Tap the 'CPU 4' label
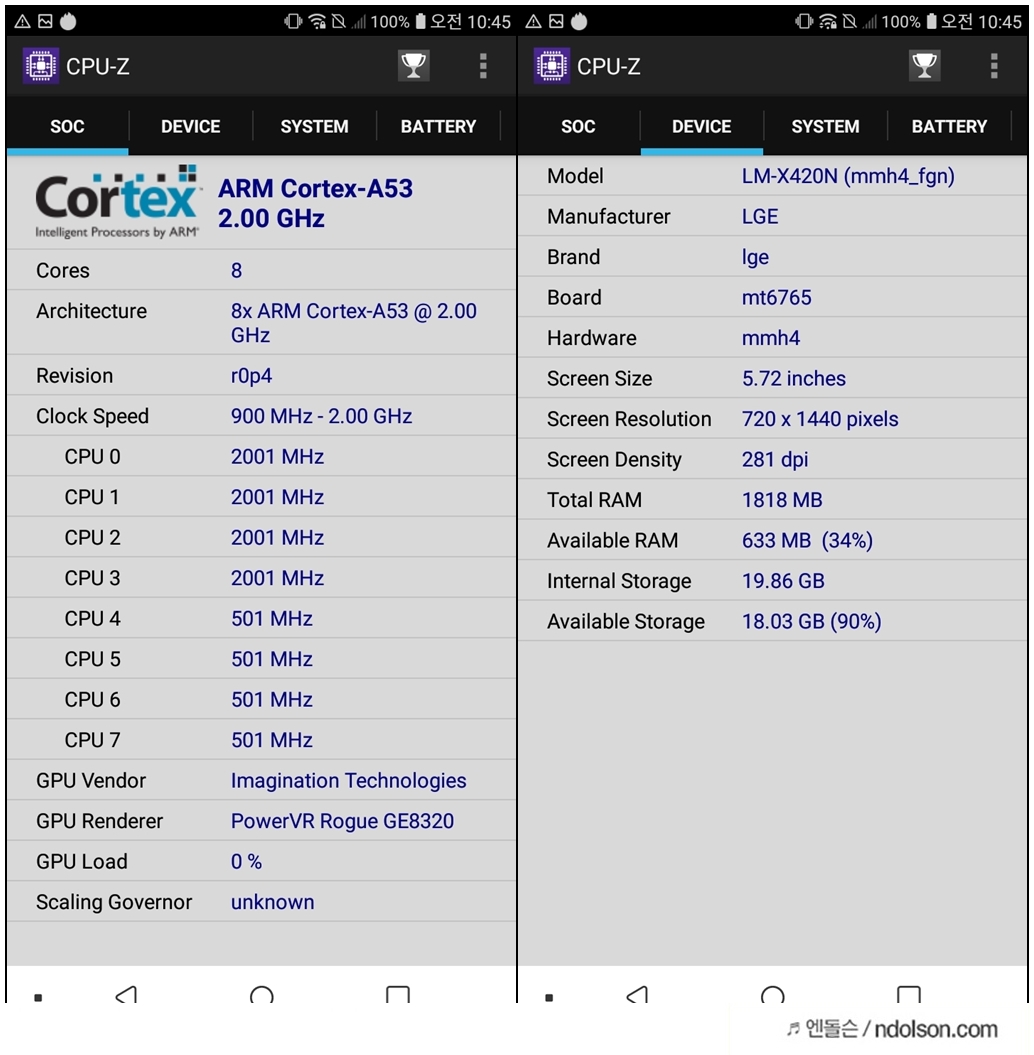The width and height of the screenshot is (1034, 1055). (x=92, y=618)
